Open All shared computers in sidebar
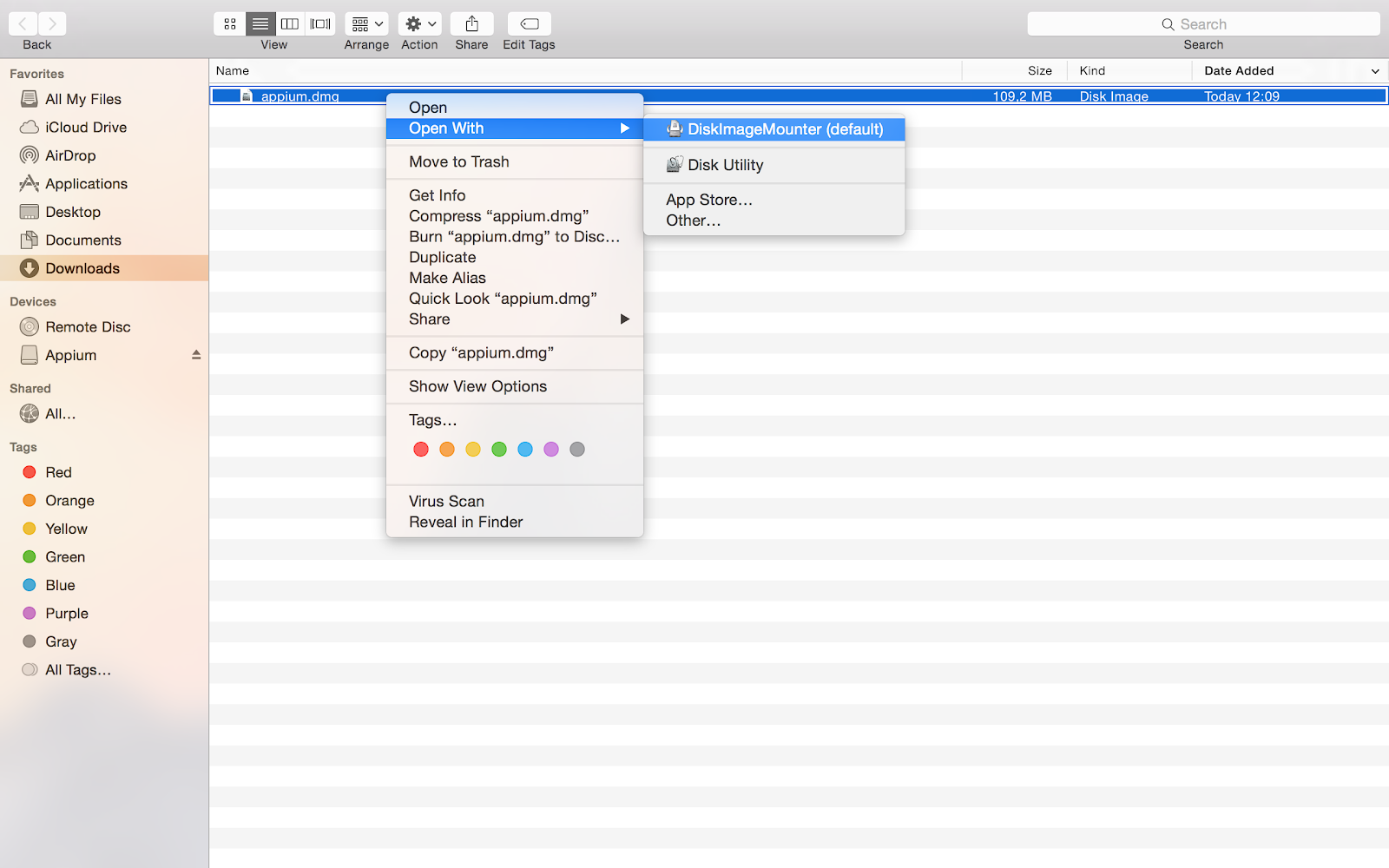 point(104,414)
